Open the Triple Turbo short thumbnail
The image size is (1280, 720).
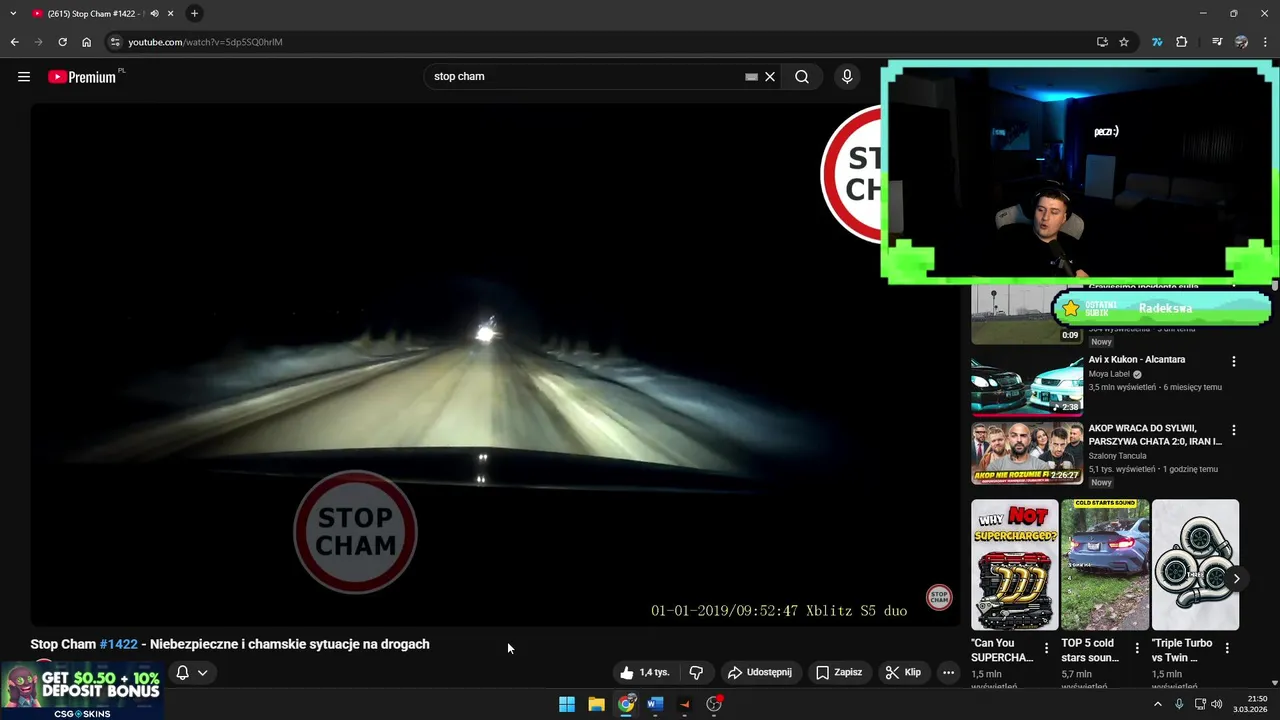pyautogui.click(x=1195, y=565)
